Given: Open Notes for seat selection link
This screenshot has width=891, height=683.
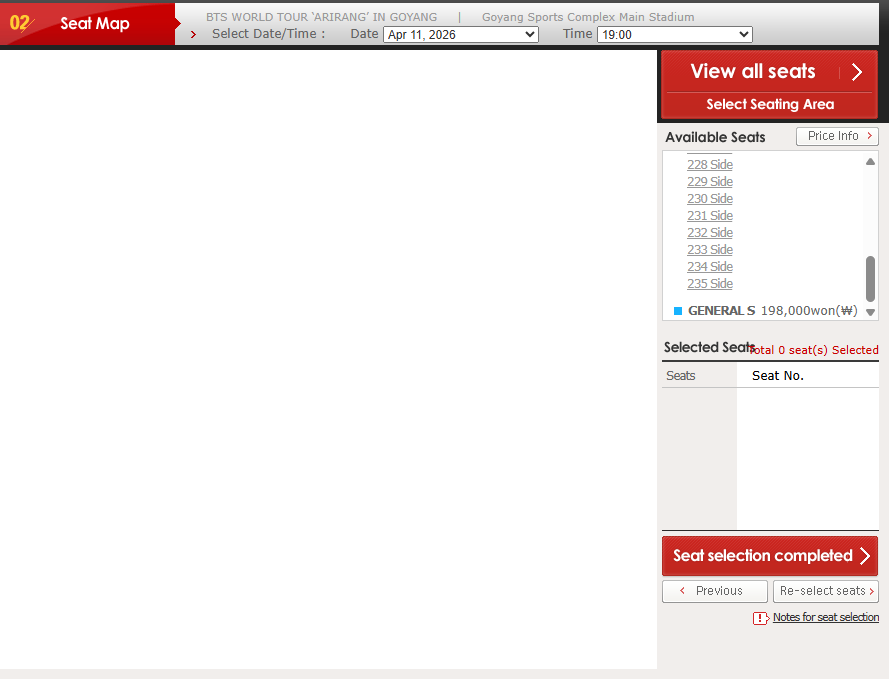Looking at the screenshot, I should [x=825, y=618].
